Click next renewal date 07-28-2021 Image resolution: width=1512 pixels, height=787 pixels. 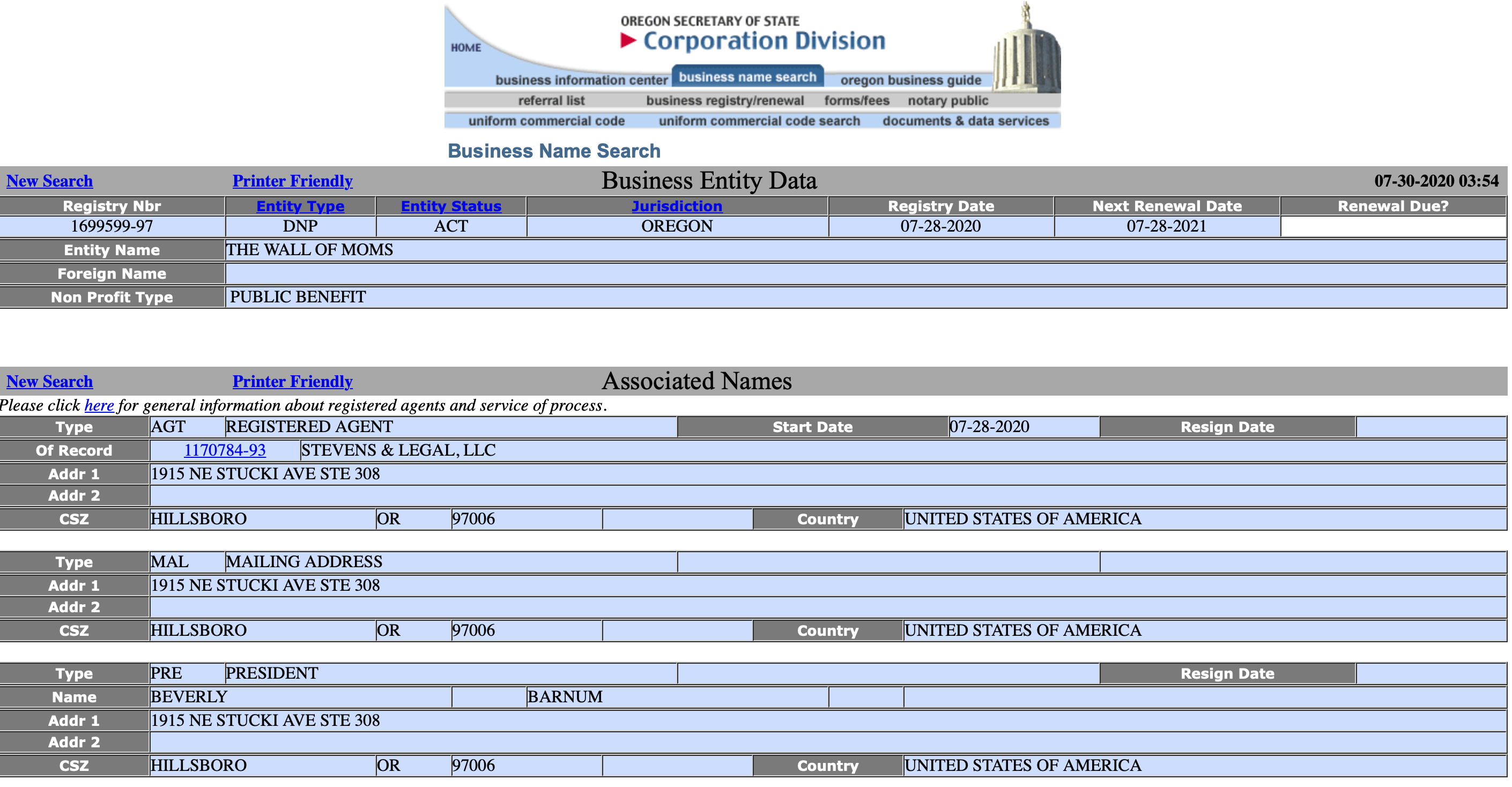1166,226
